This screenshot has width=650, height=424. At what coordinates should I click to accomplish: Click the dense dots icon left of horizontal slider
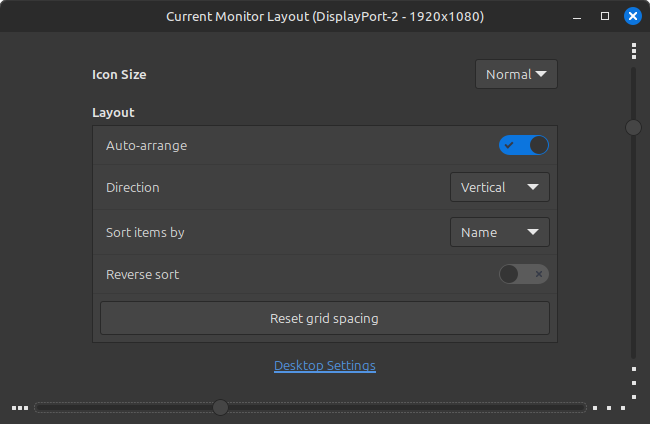(x=20, y=408)
